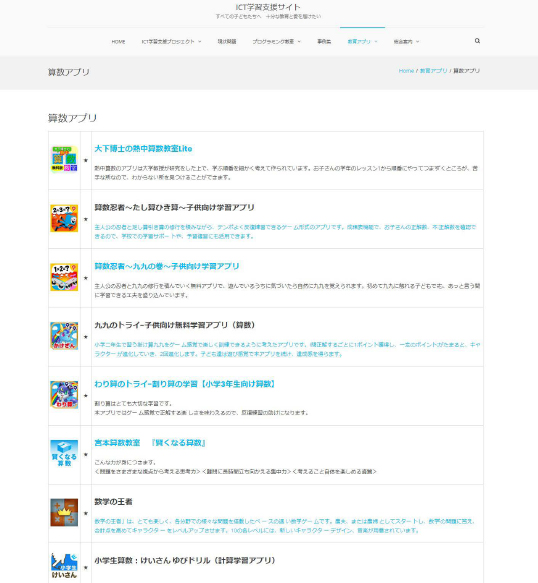Open the 賢くなる算数 blue app icon
The width and height of the screenshot is (538, 583).
[x=64, y=454]
